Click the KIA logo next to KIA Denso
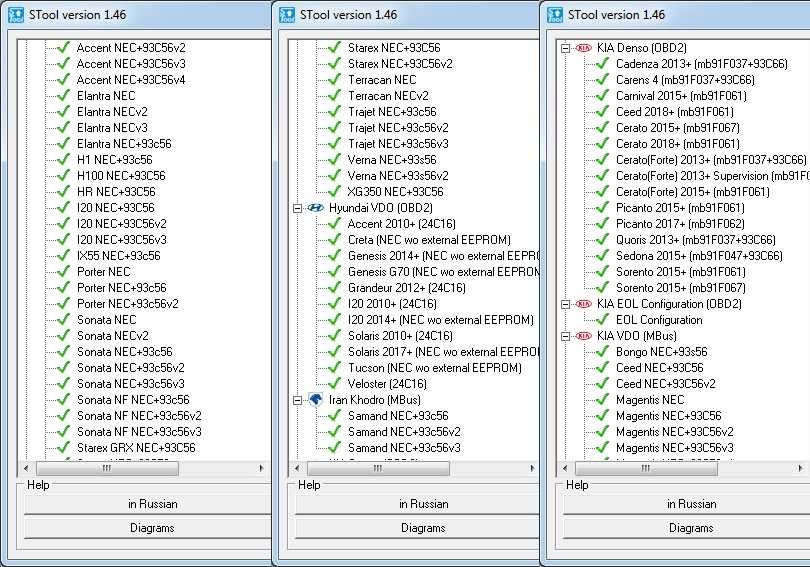Viewport: 810px width, 567px height. click(x=584, y=48)
